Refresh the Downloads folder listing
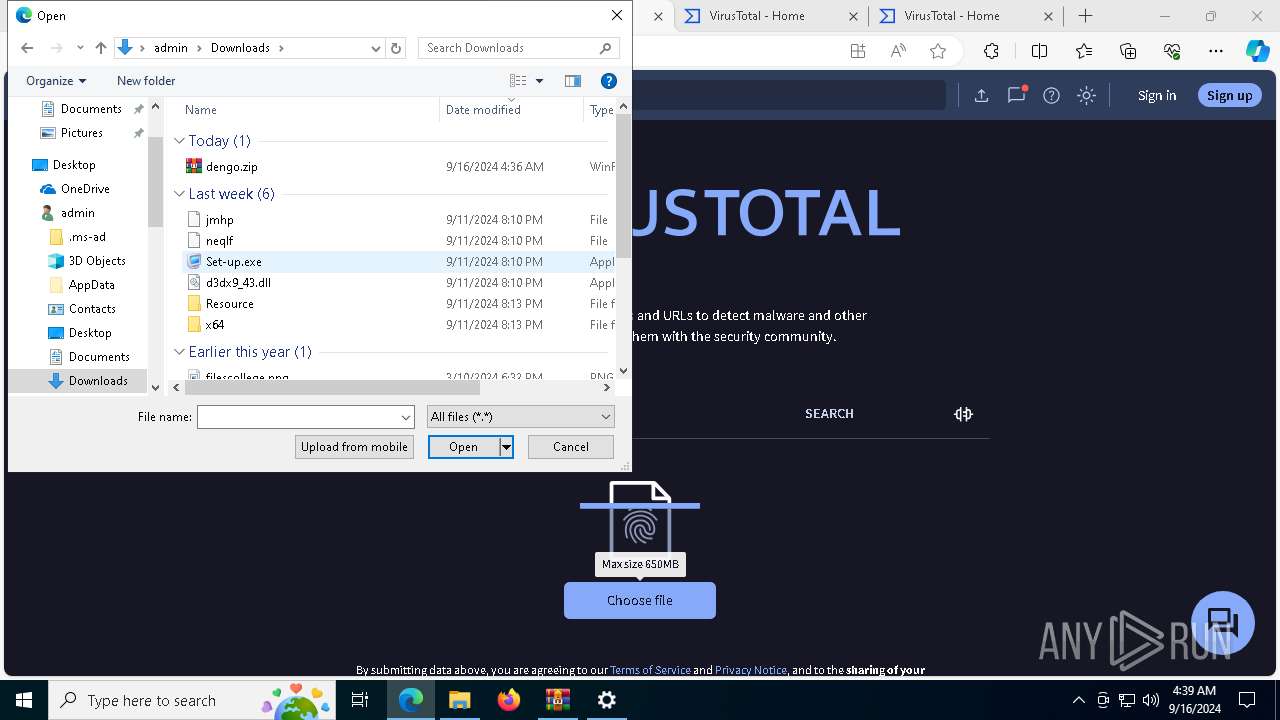 [396, 48]
